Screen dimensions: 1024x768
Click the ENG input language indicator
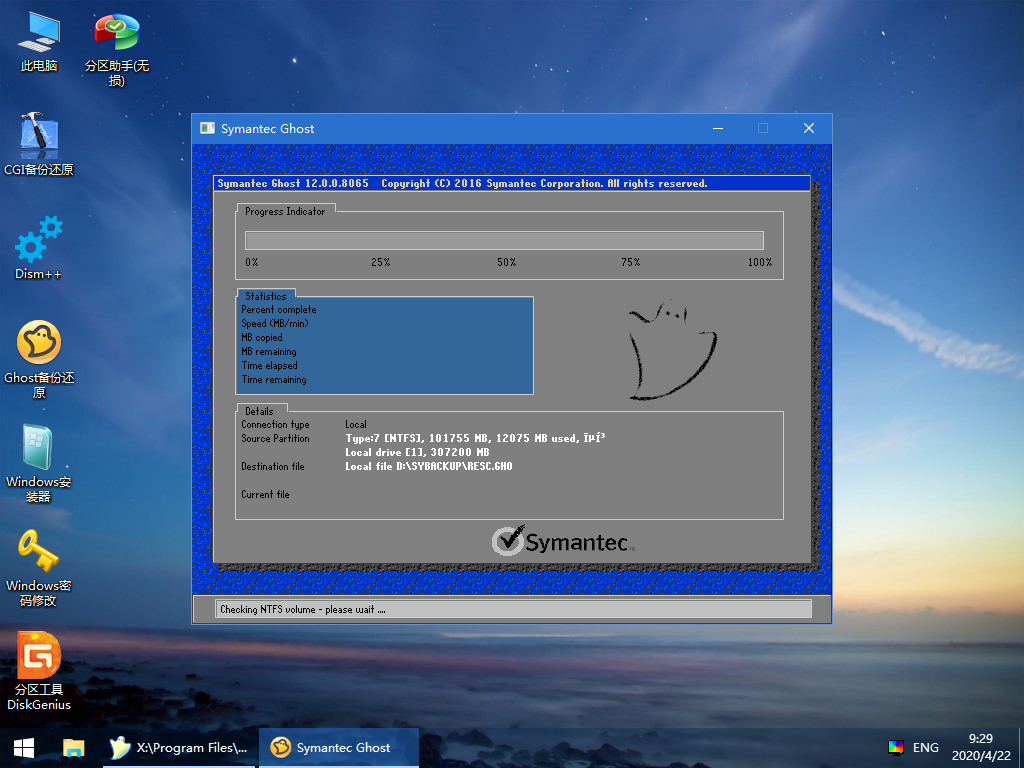pos(925,748)
